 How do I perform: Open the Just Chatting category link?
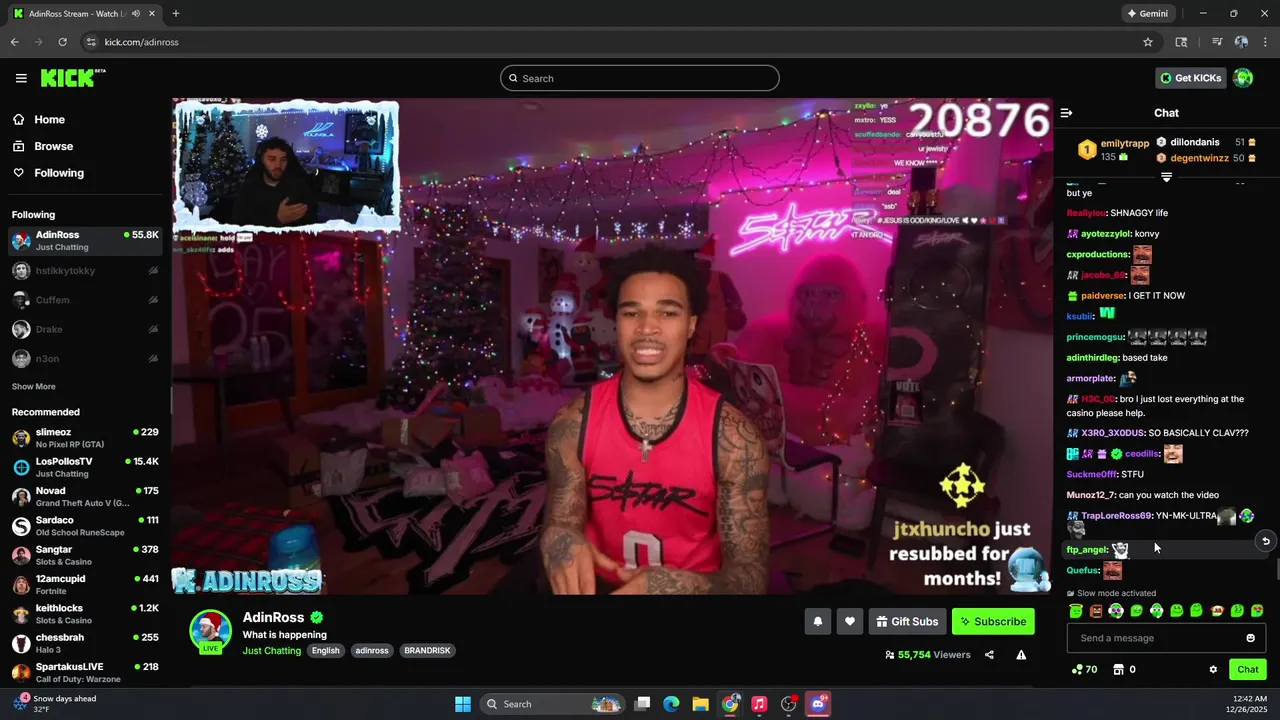(x=271, y=650)
